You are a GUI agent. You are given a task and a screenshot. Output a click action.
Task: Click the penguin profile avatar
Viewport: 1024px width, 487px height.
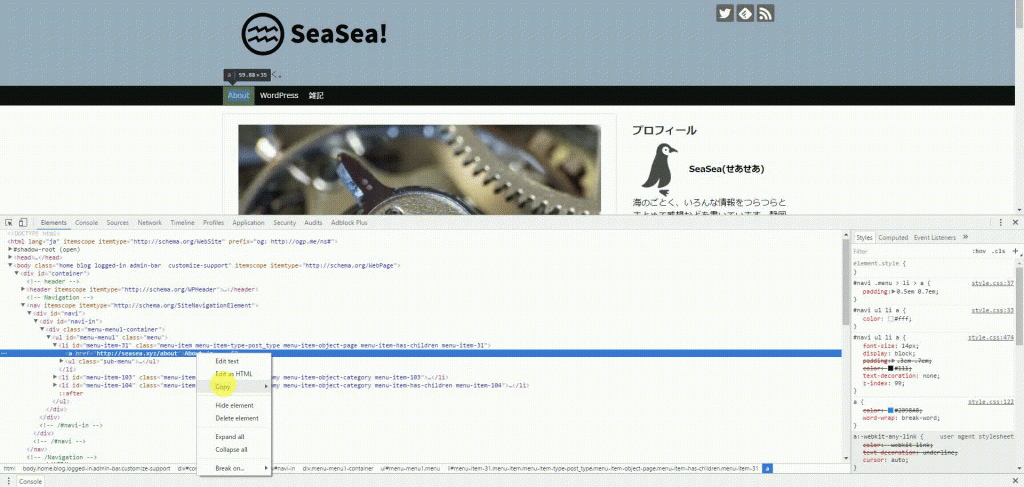659,169
